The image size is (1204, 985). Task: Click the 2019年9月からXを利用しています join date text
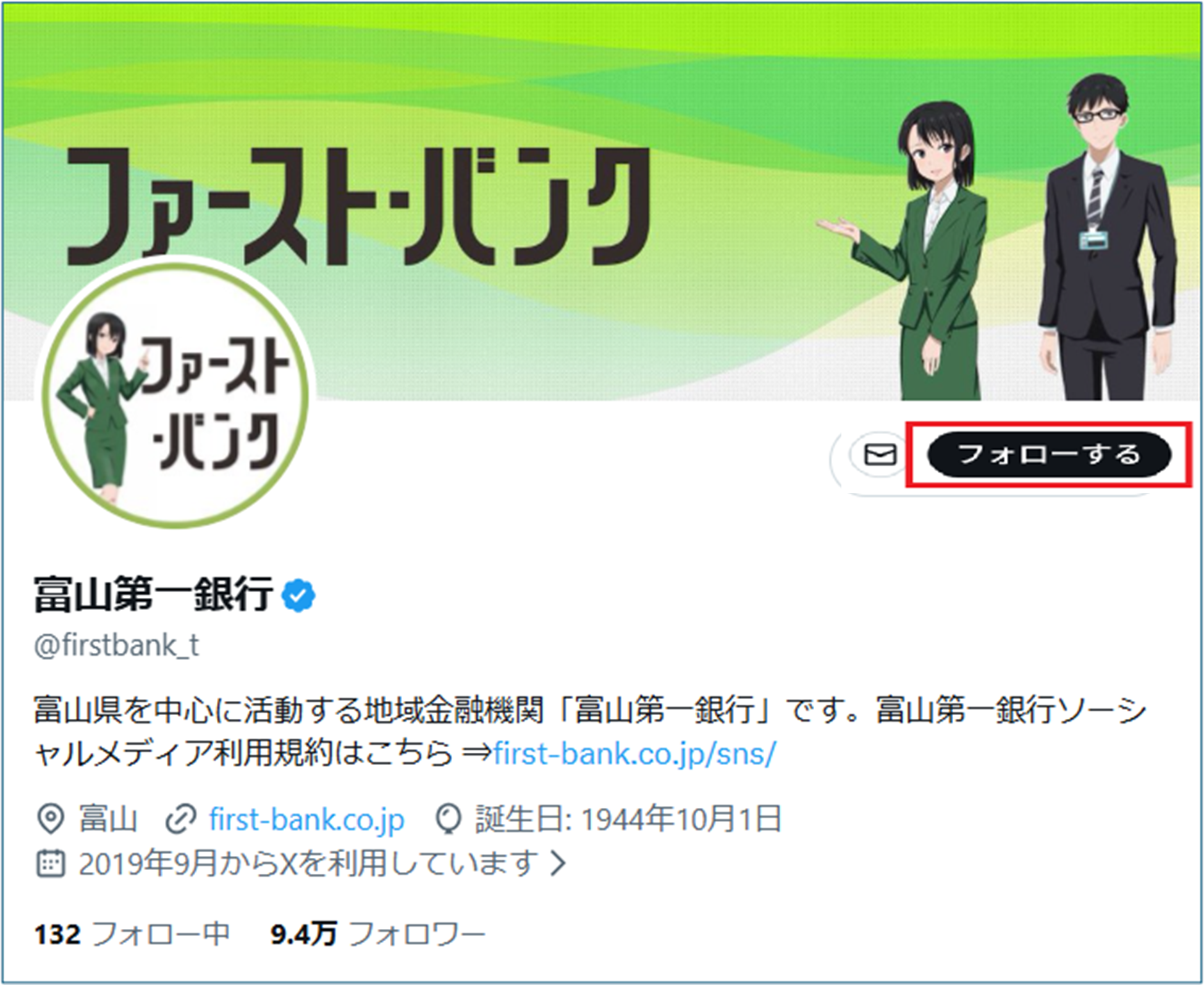coord(308,863)
